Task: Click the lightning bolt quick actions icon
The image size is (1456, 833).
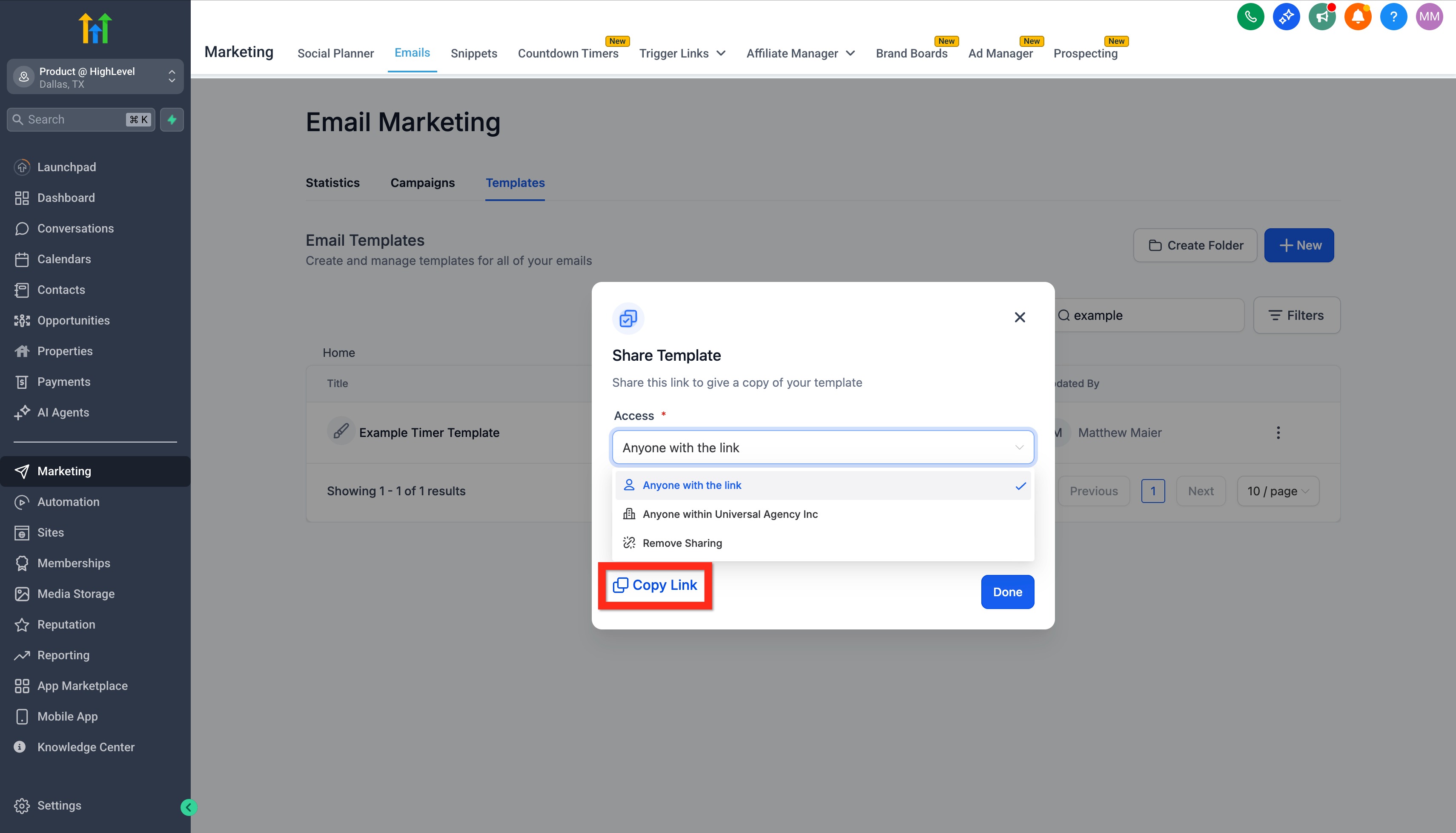Action: point(172,120)
